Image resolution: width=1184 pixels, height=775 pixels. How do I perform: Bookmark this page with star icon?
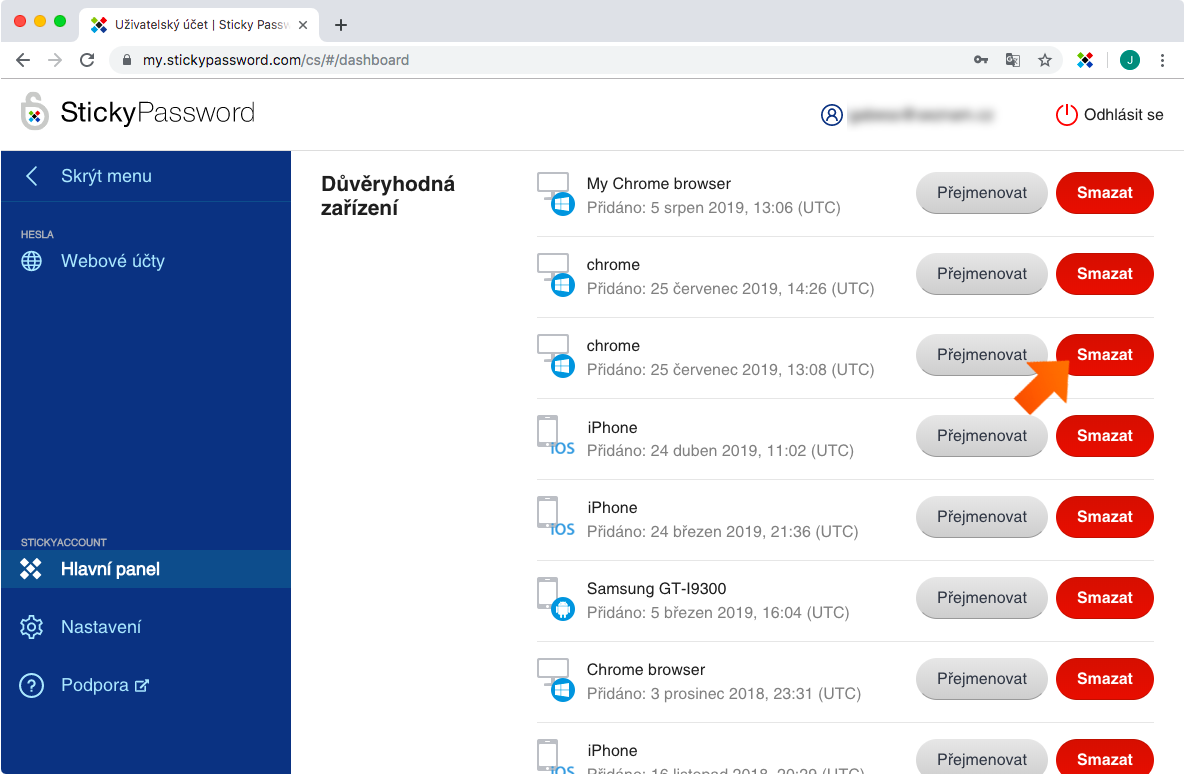tap(1045, 60)
